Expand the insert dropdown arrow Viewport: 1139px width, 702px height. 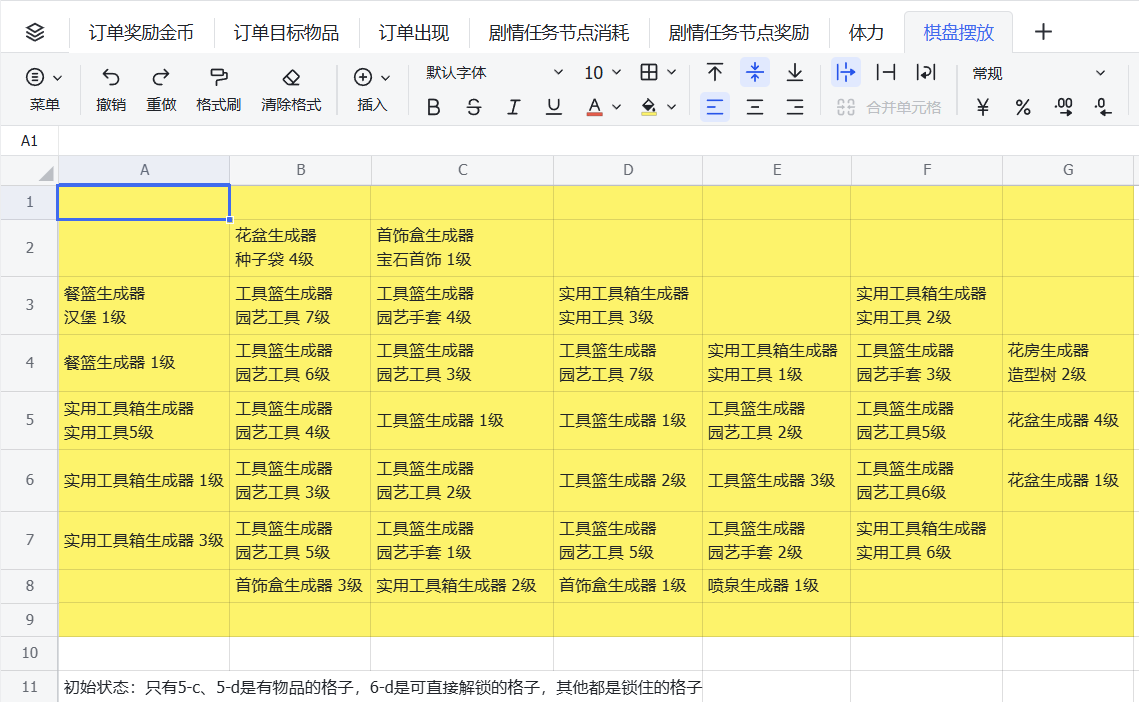coord(386,77)
